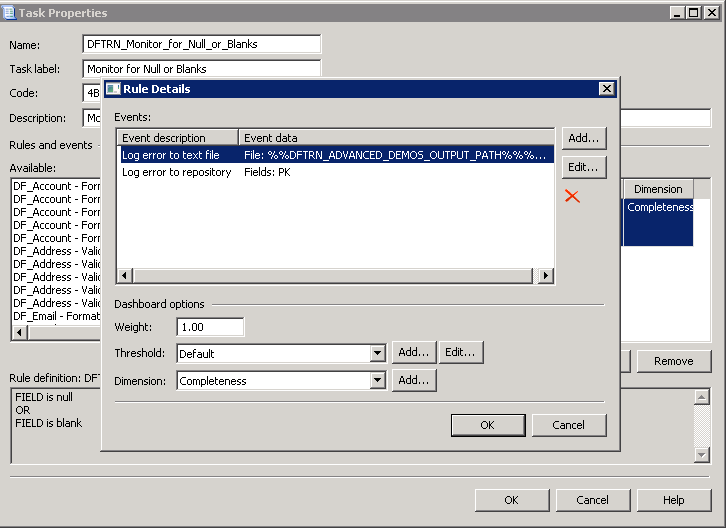726x528 pixels.
Task: Click the Rule Details title bar icon
Action: (113, 88)
